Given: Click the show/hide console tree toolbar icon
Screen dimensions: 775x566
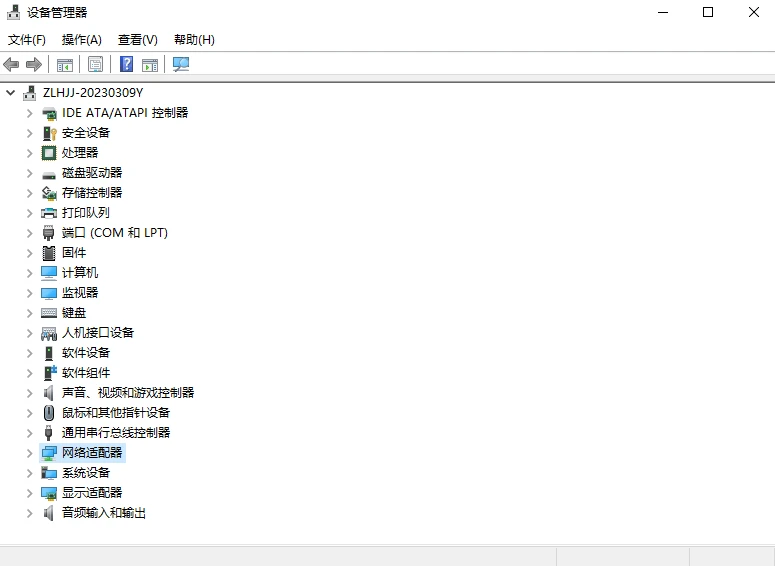Looking at the screenshot, I should tap(65, 64).
